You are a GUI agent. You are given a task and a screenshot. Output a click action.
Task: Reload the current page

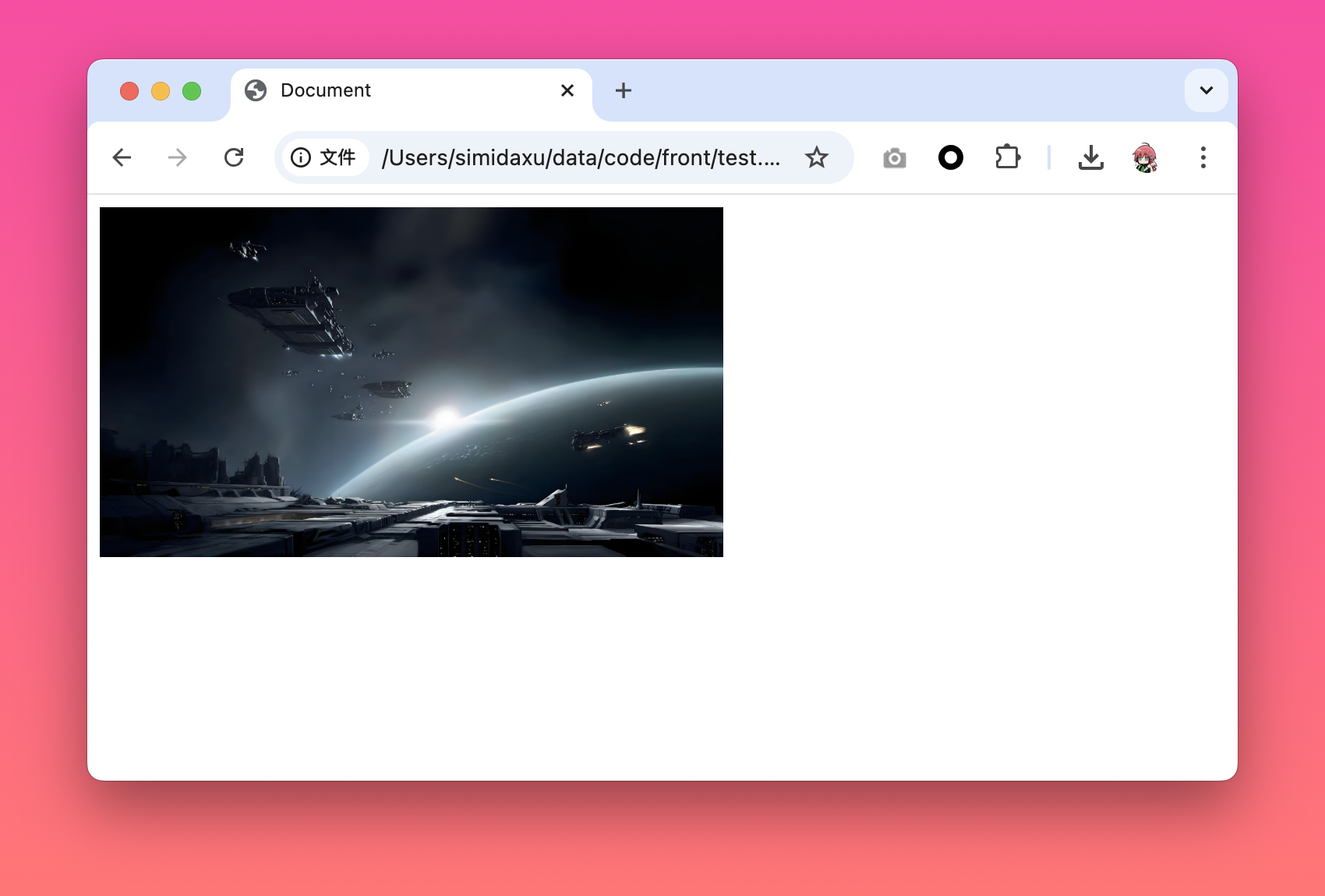(x=234, y=157)
